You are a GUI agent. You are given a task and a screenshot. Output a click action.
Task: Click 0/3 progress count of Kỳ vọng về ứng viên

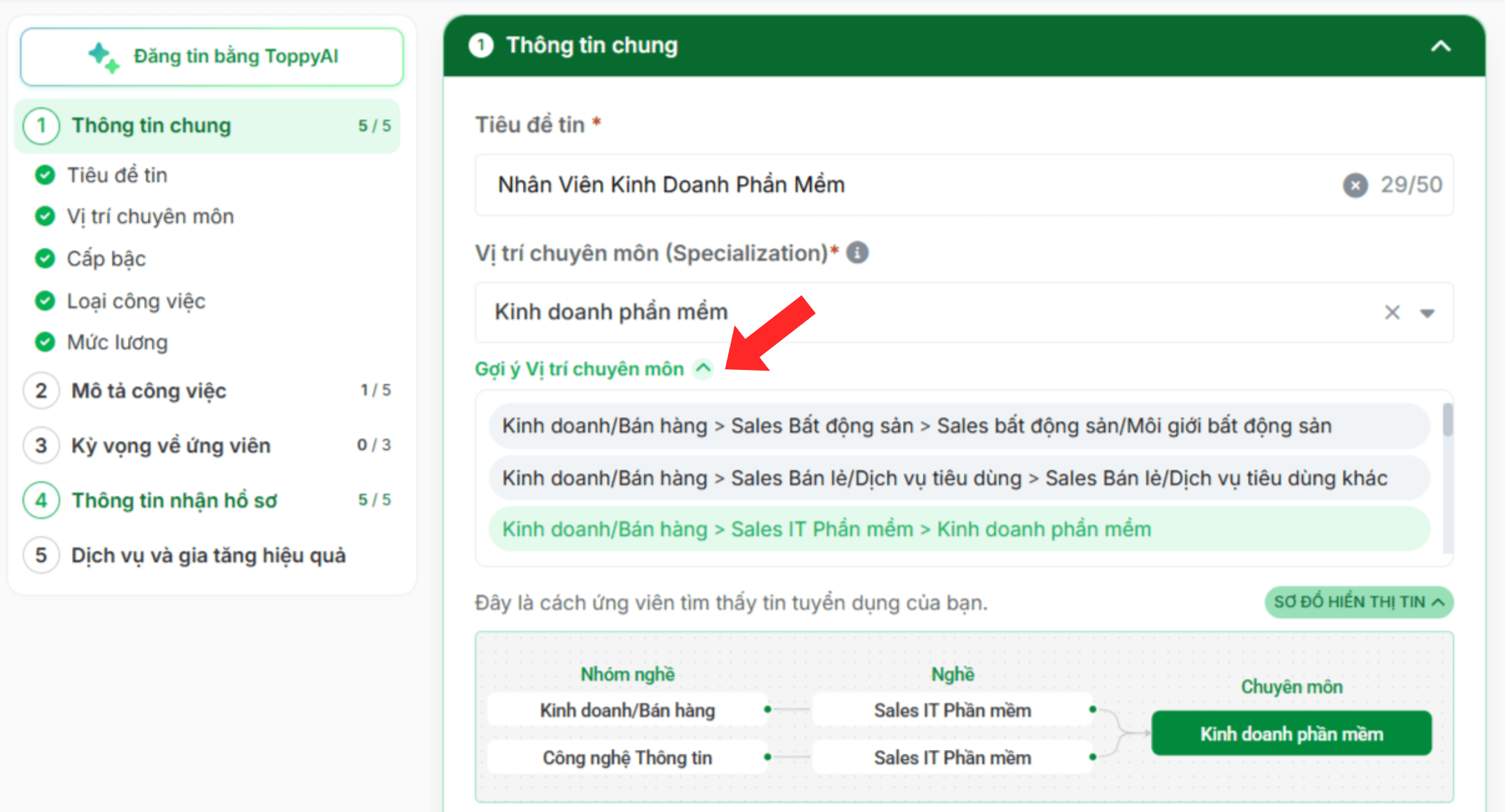[x=374, y=445]
